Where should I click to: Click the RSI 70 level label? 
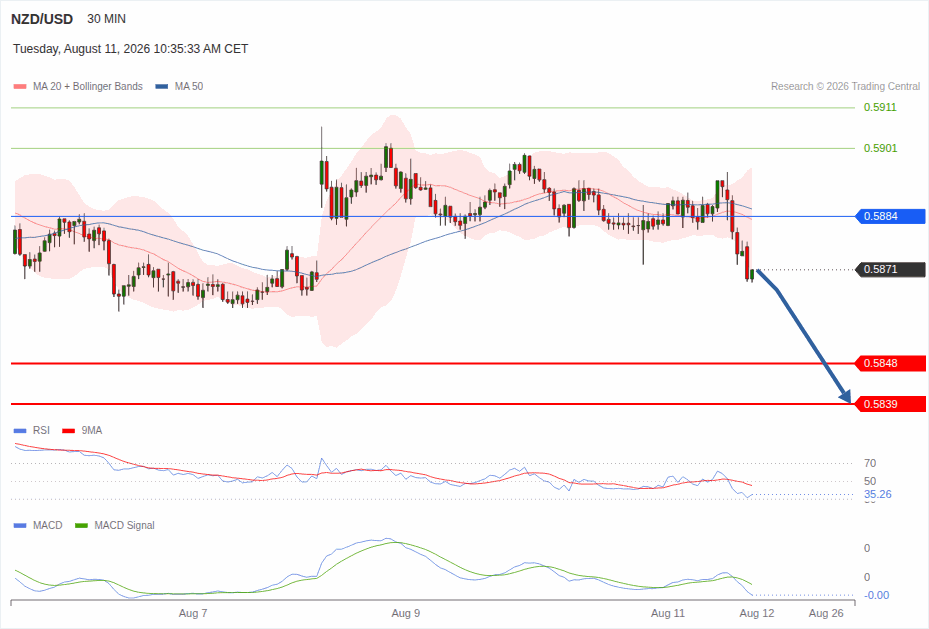870,463
